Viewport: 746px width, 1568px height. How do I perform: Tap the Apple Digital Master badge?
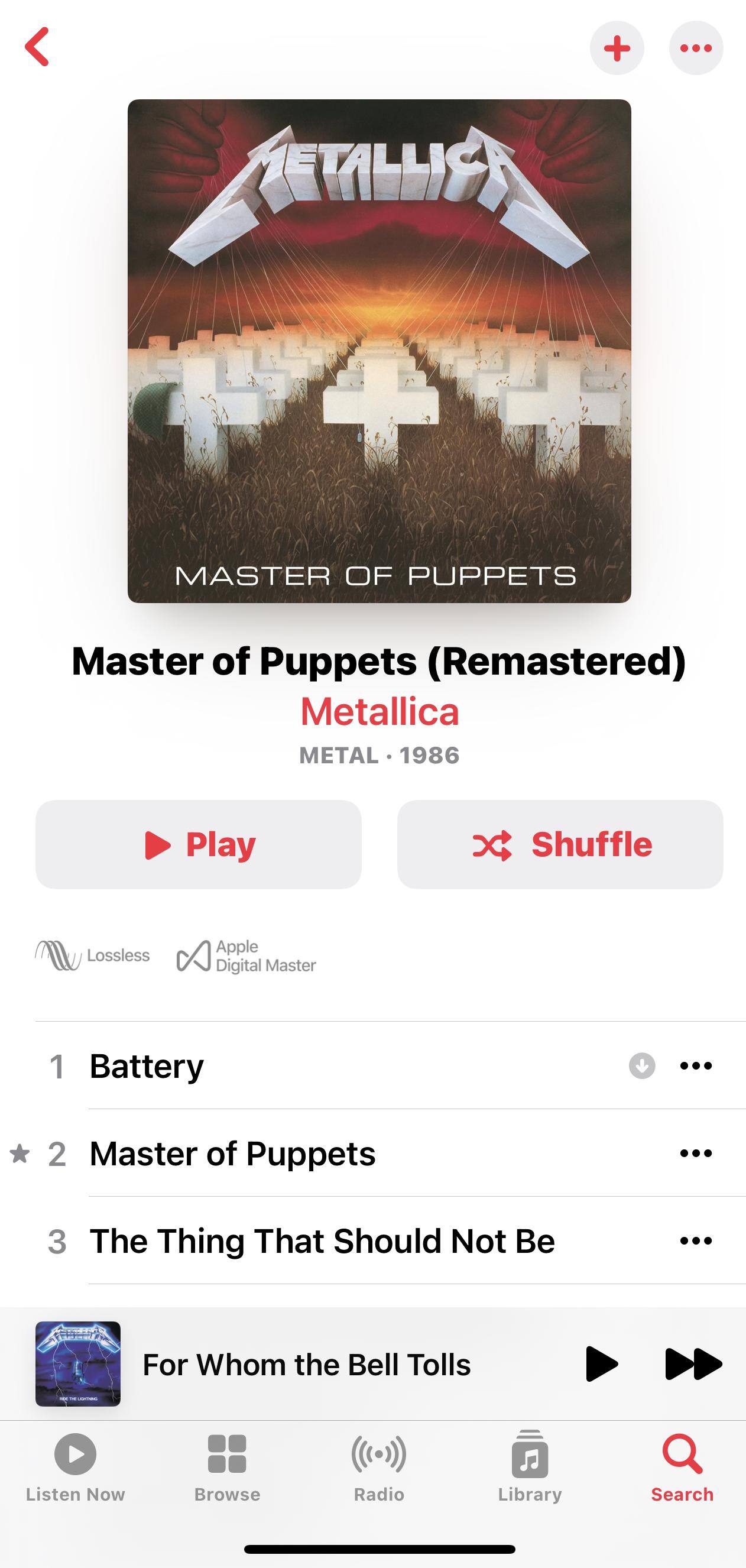pyautogui.click(x=246, y=955)
